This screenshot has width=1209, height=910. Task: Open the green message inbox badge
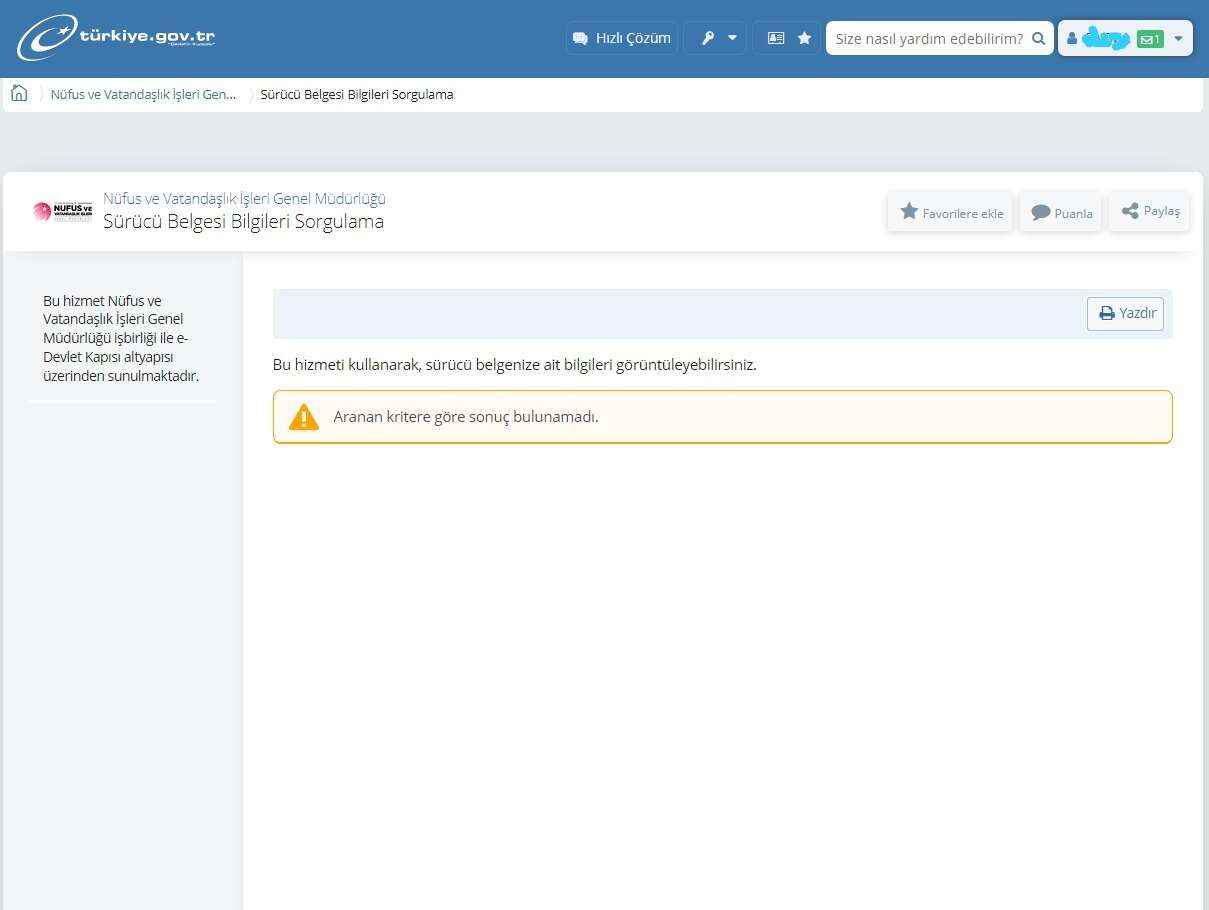pyautogui.click(x=1150, y=39)
